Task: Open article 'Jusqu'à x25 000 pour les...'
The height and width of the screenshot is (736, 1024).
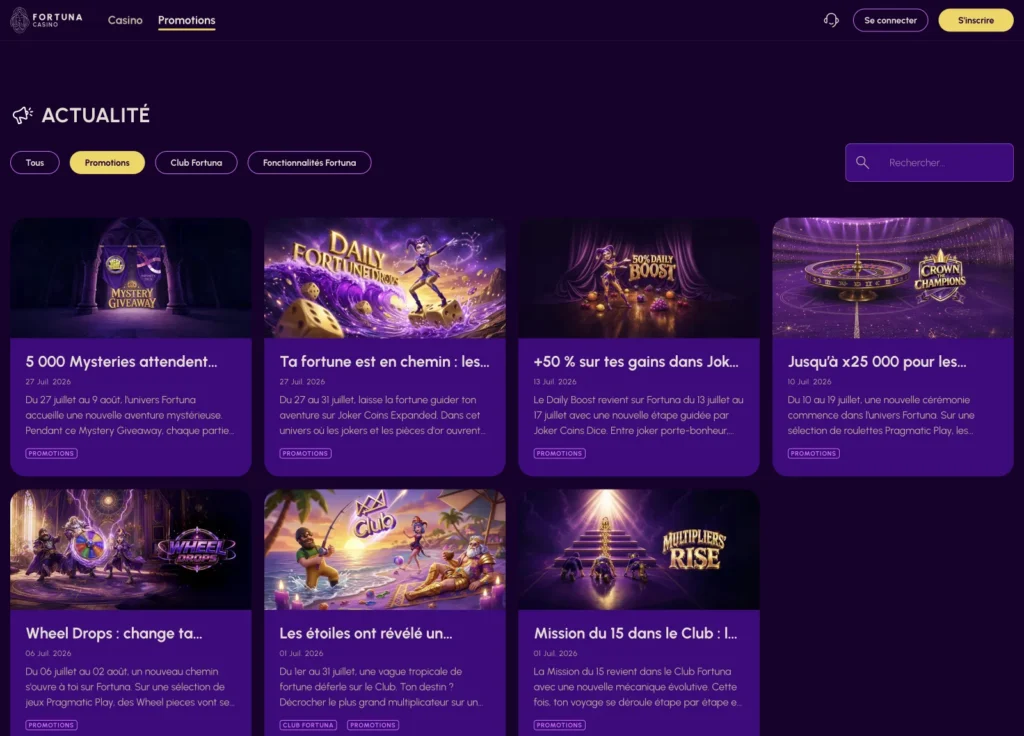Action: pyautogui.click(x=877, y=362)
